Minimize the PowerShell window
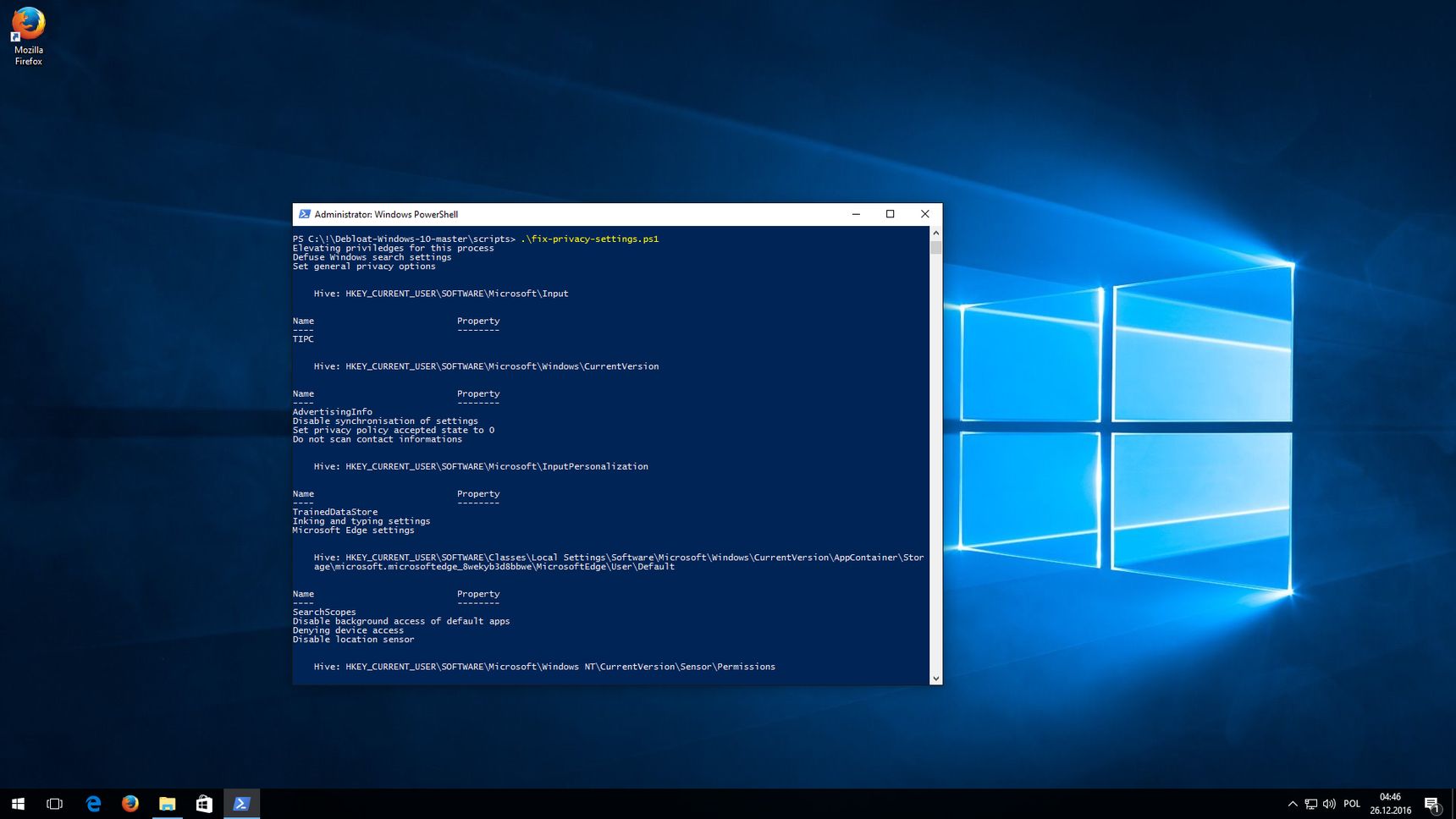This screenshot has height=819, width=1456. (856, 214)
